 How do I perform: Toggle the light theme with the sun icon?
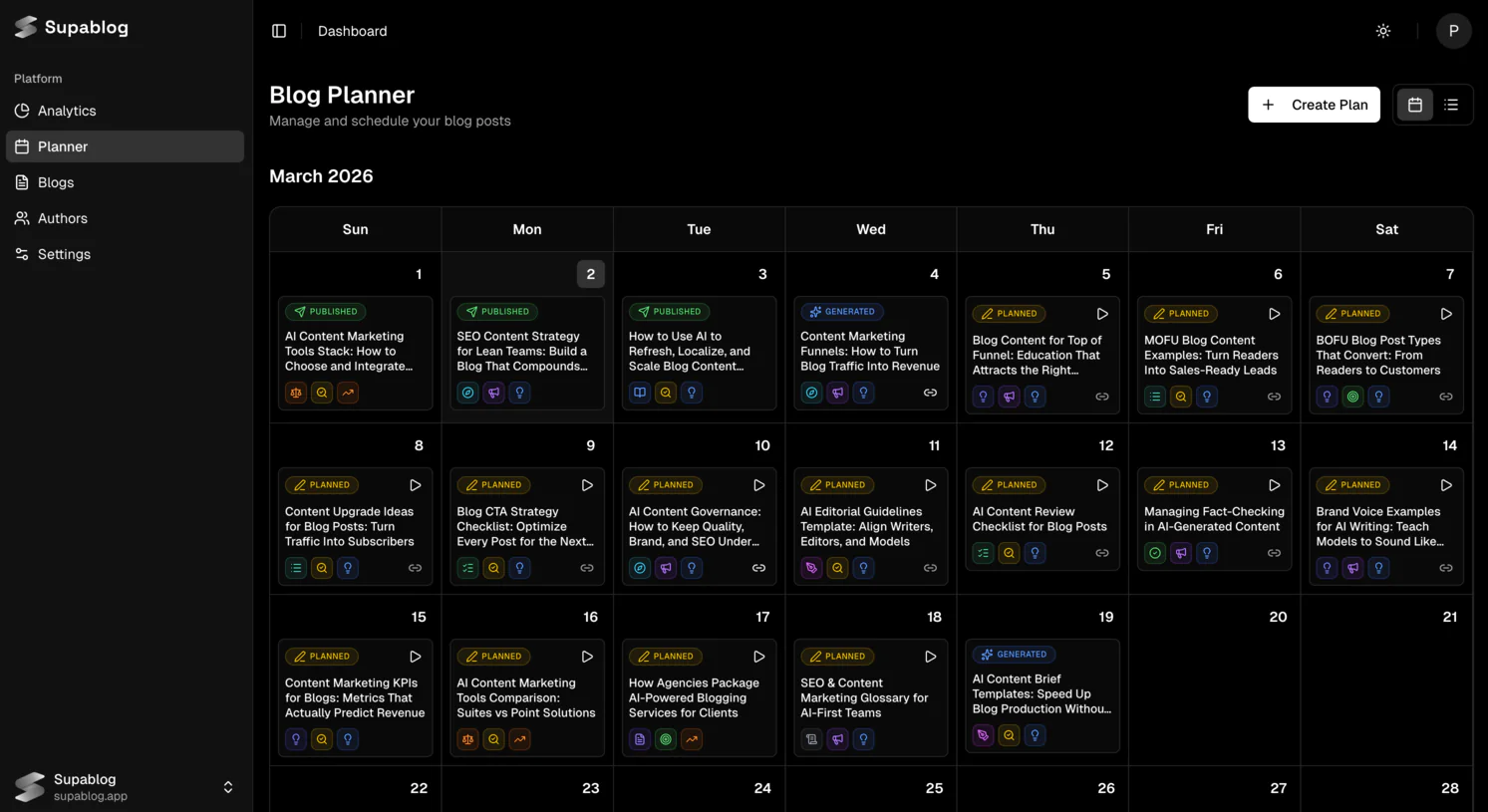pyautogui.click(x=1383, y=30)
